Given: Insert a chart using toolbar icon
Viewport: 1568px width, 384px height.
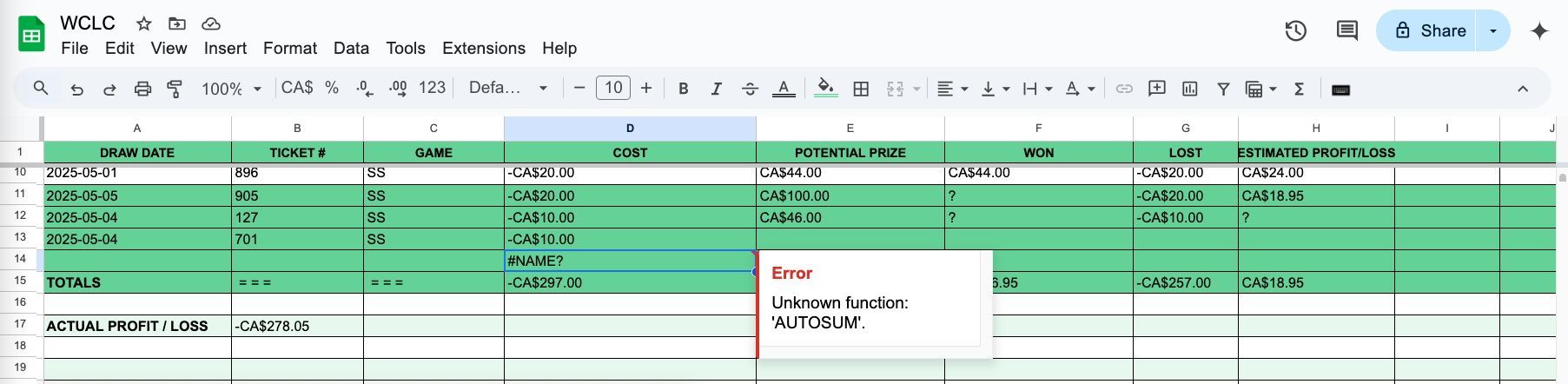Looking at the screenshot, I should point(1190,89).
